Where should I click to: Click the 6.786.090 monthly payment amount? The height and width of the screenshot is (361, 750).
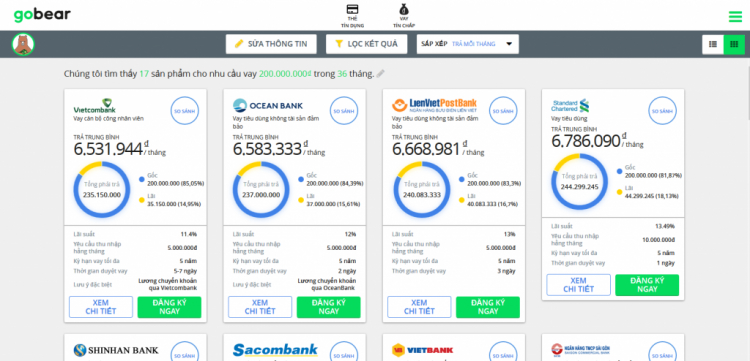(x=586, y=141)
